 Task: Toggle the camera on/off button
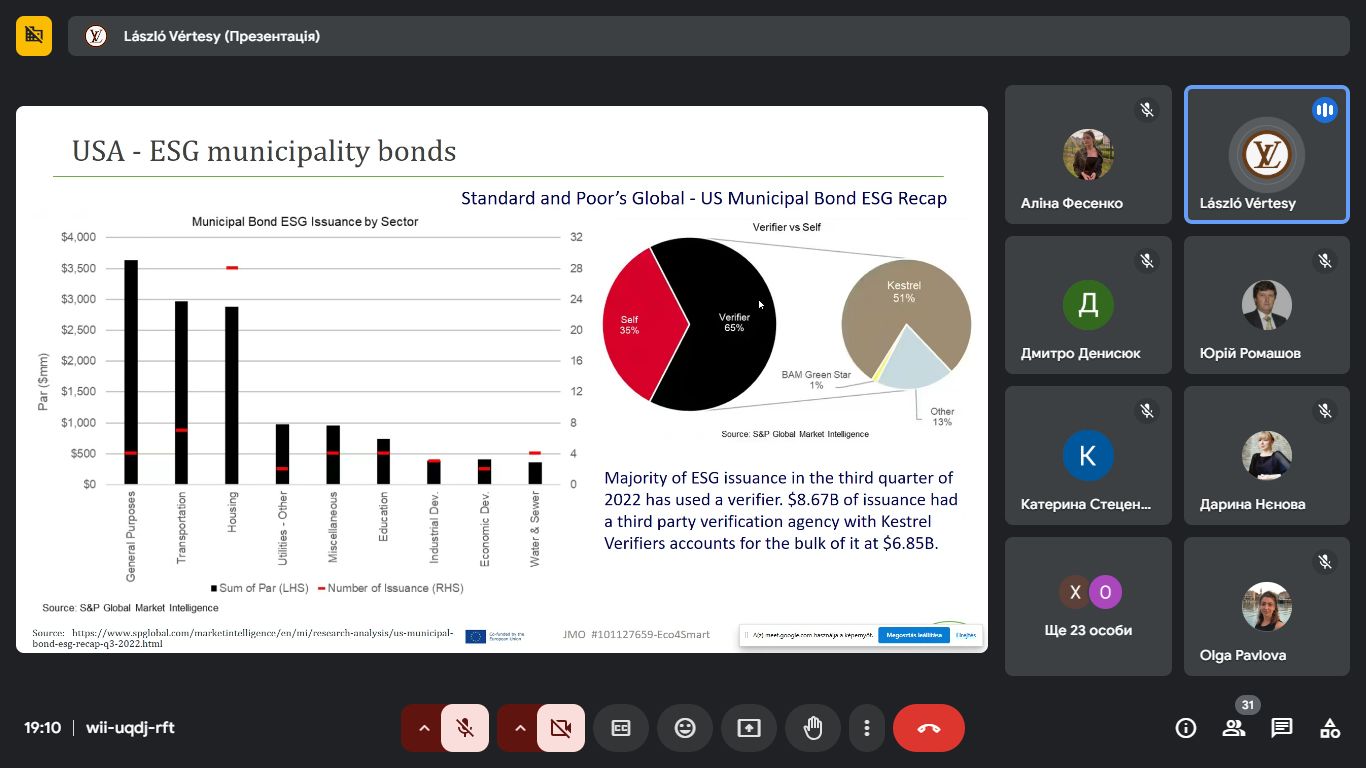click(561, 728)
